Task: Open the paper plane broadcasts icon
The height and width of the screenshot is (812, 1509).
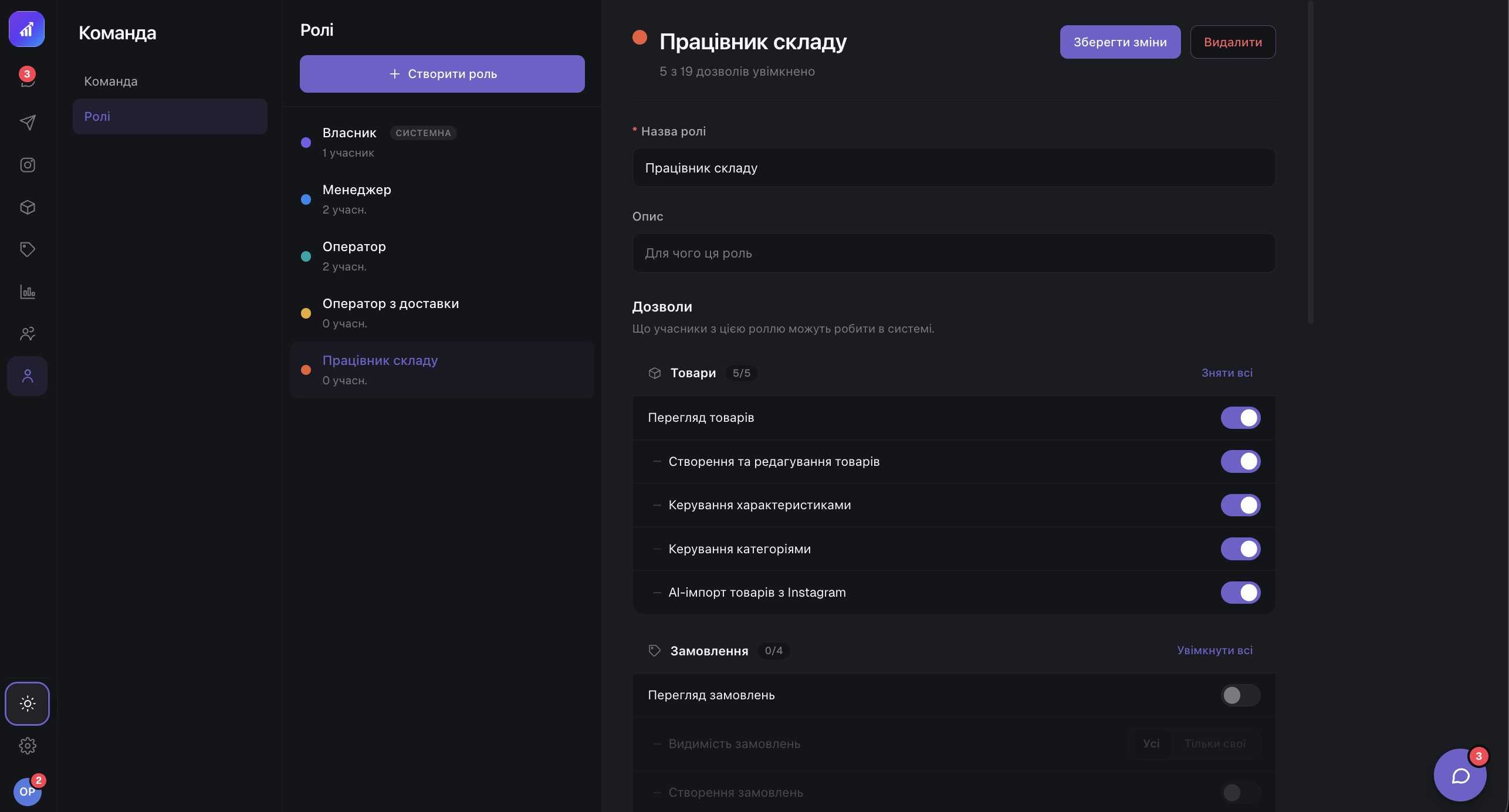Action: click(28, 122)
